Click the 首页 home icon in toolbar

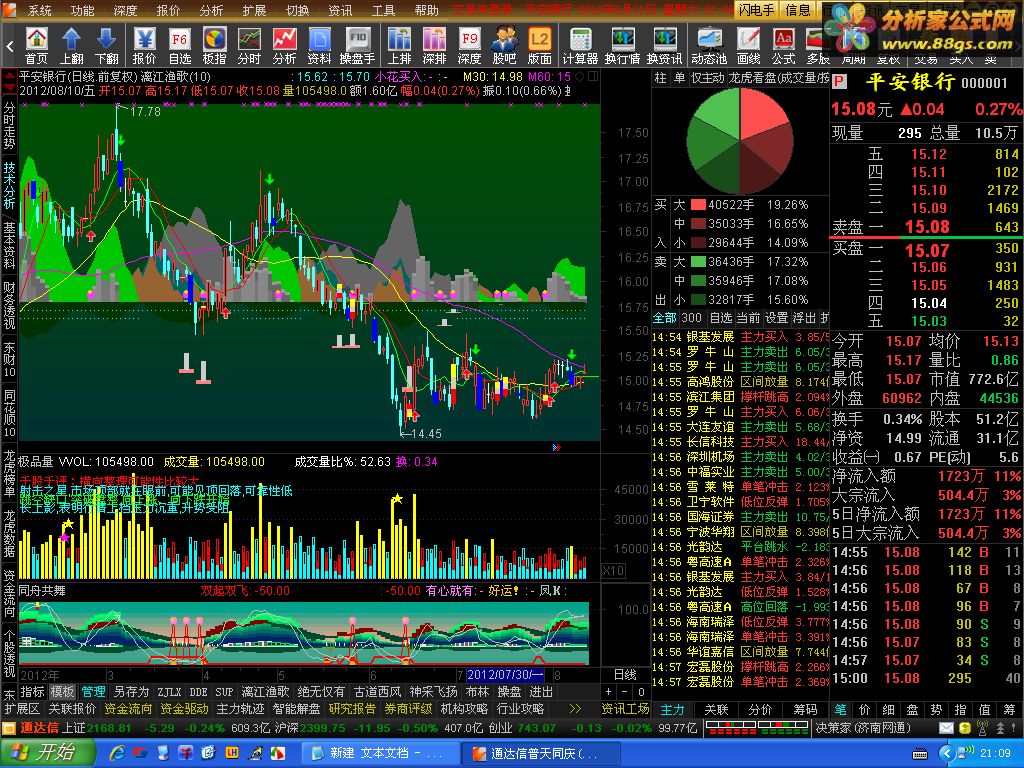point(37,46)
